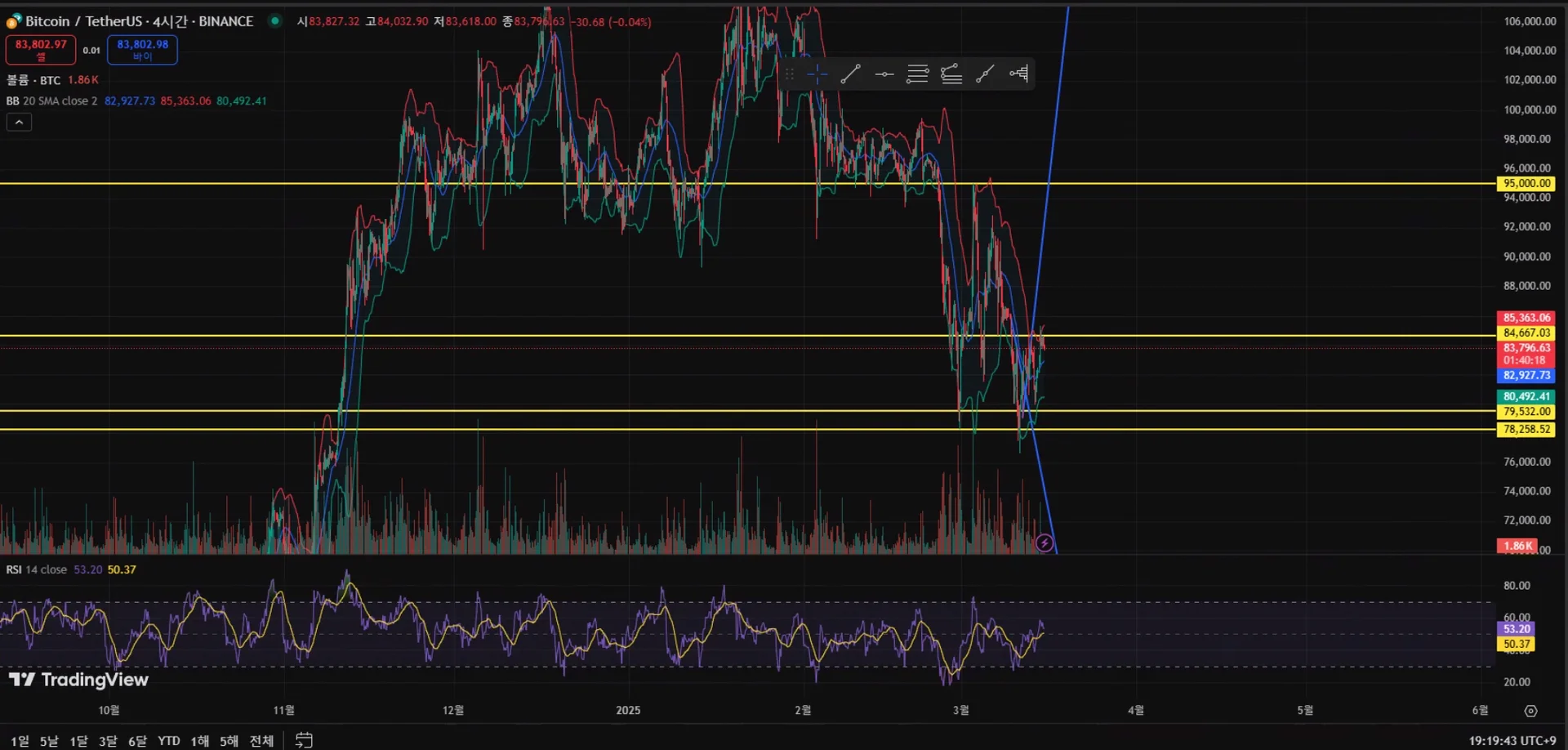The width and height of the screenshot is (1568, 750).
Task: Click the purple lightning event marker
Action: tap(1045, 543)
